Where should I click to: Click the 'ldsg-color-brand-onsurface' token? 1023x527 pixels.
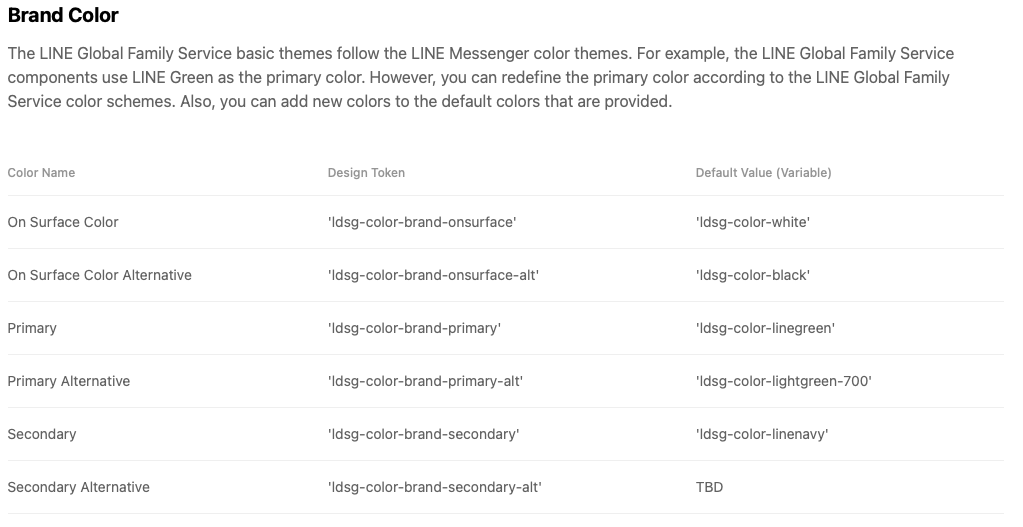[422, 222]
